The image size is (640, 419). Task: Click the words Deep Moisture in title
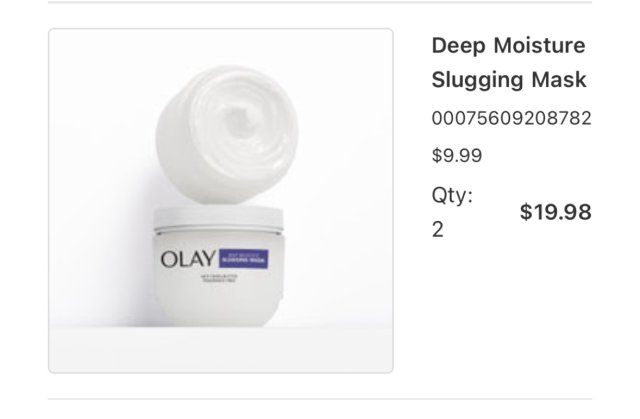509,45
